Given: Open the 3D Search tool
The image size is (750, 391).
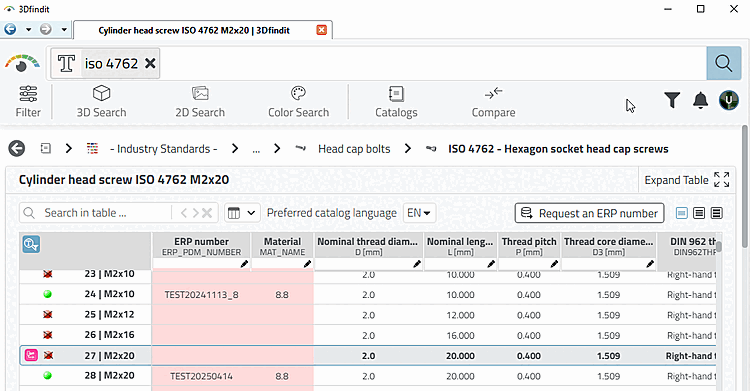Looking at the screenshot, I should coord(101,101).
